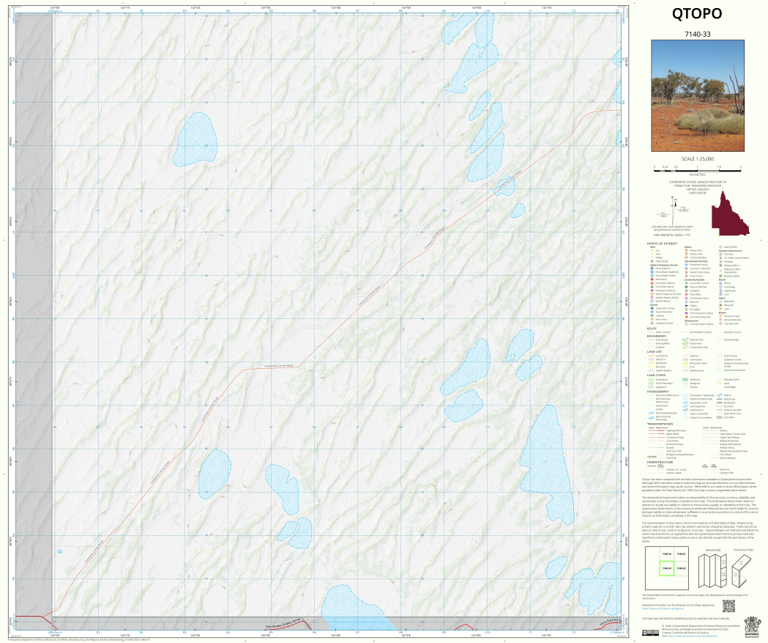
Task: Select the BOUNDARIES legend heading
Action: (x=657, y=336)
